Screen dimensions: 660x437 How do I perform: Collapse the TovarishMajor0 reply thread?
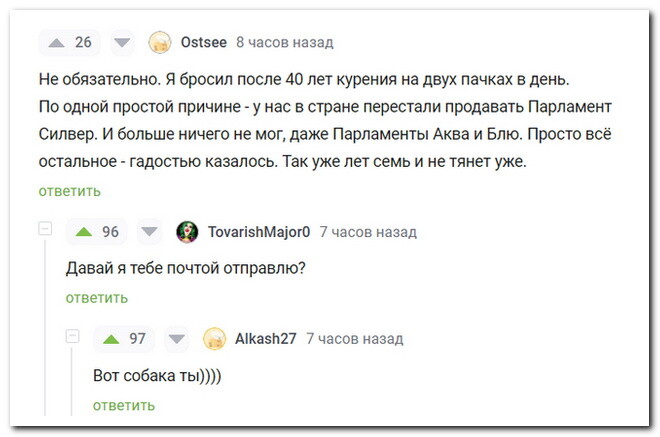click(45, 231)
